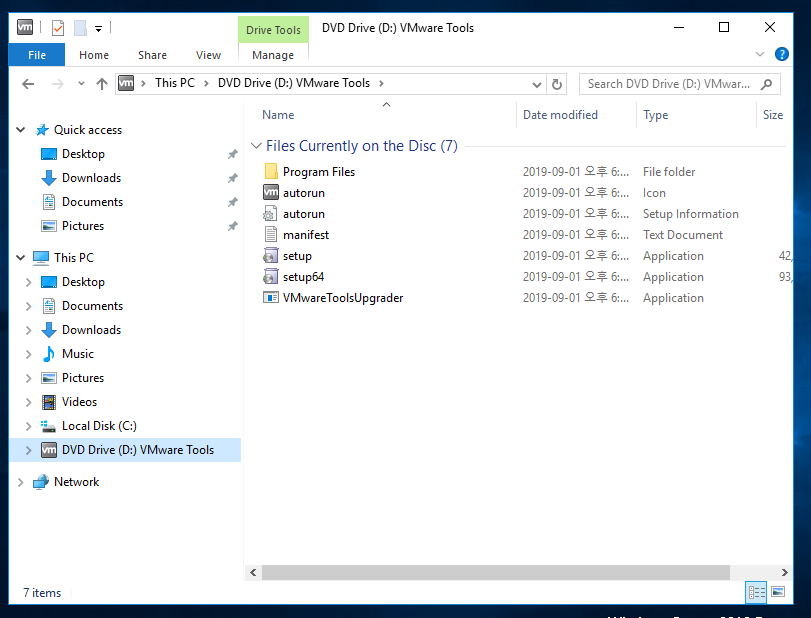811x618 pixels.
Task: Collapse the Files Currently on the Disc group
Action: pos(256,146)
